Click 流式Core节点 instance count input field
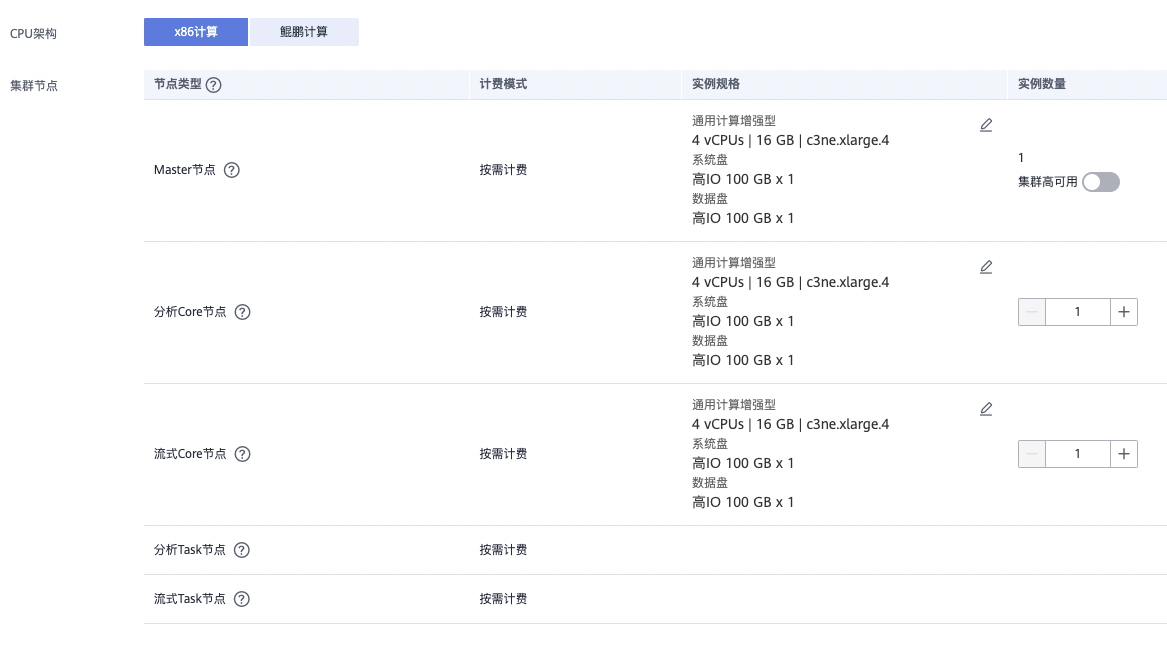 (1077, 454)
